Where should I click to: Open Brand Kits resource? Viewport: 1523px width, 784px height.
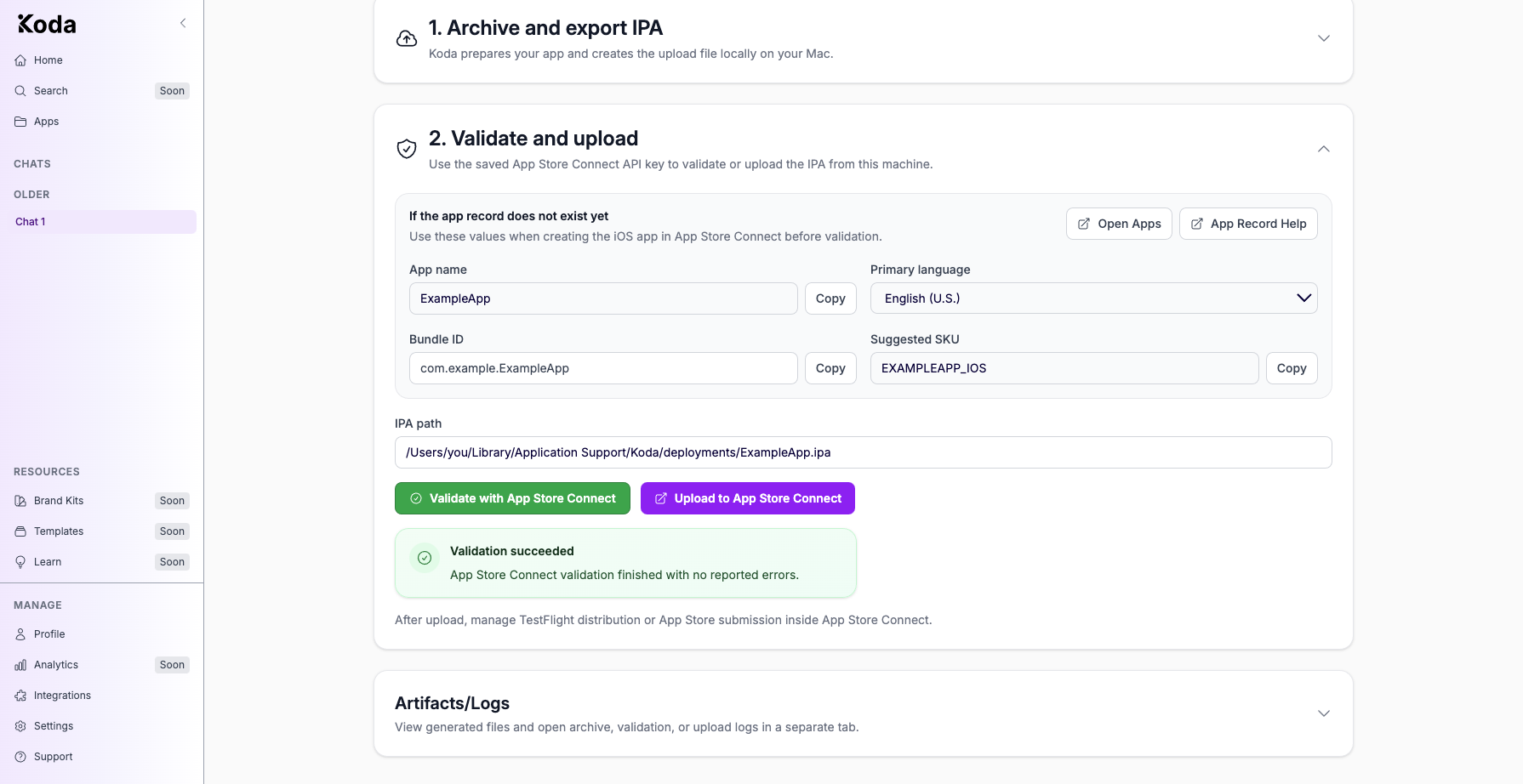pyautogui.click(x=101, y=501)
